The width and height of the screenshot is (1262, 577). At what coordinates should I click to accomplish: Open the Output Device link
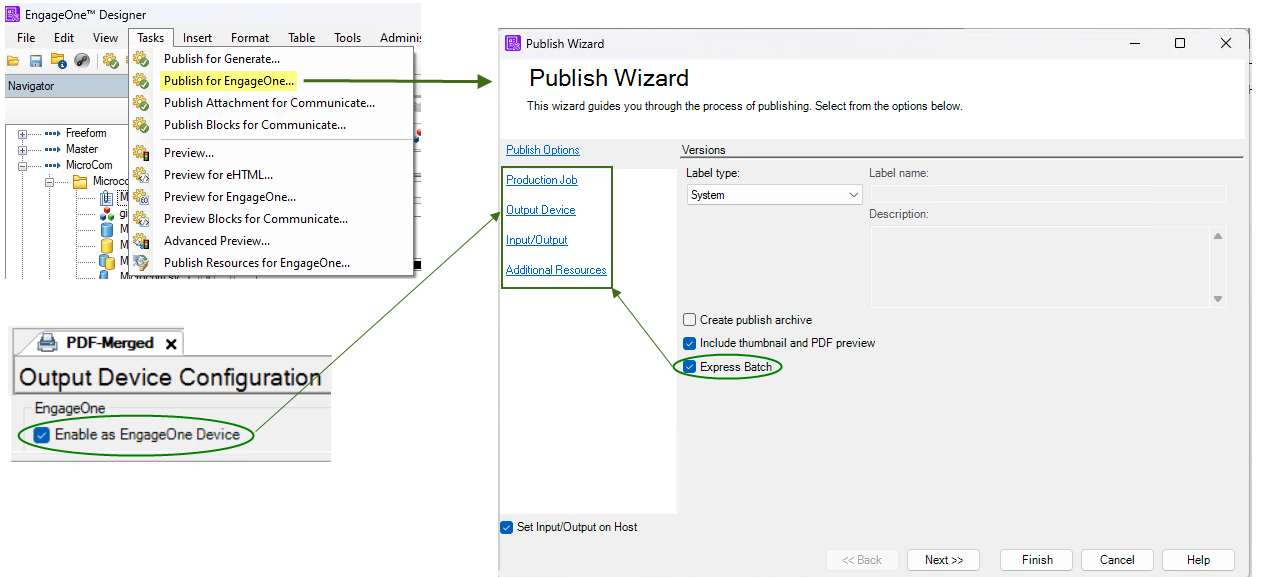[540, 210]
